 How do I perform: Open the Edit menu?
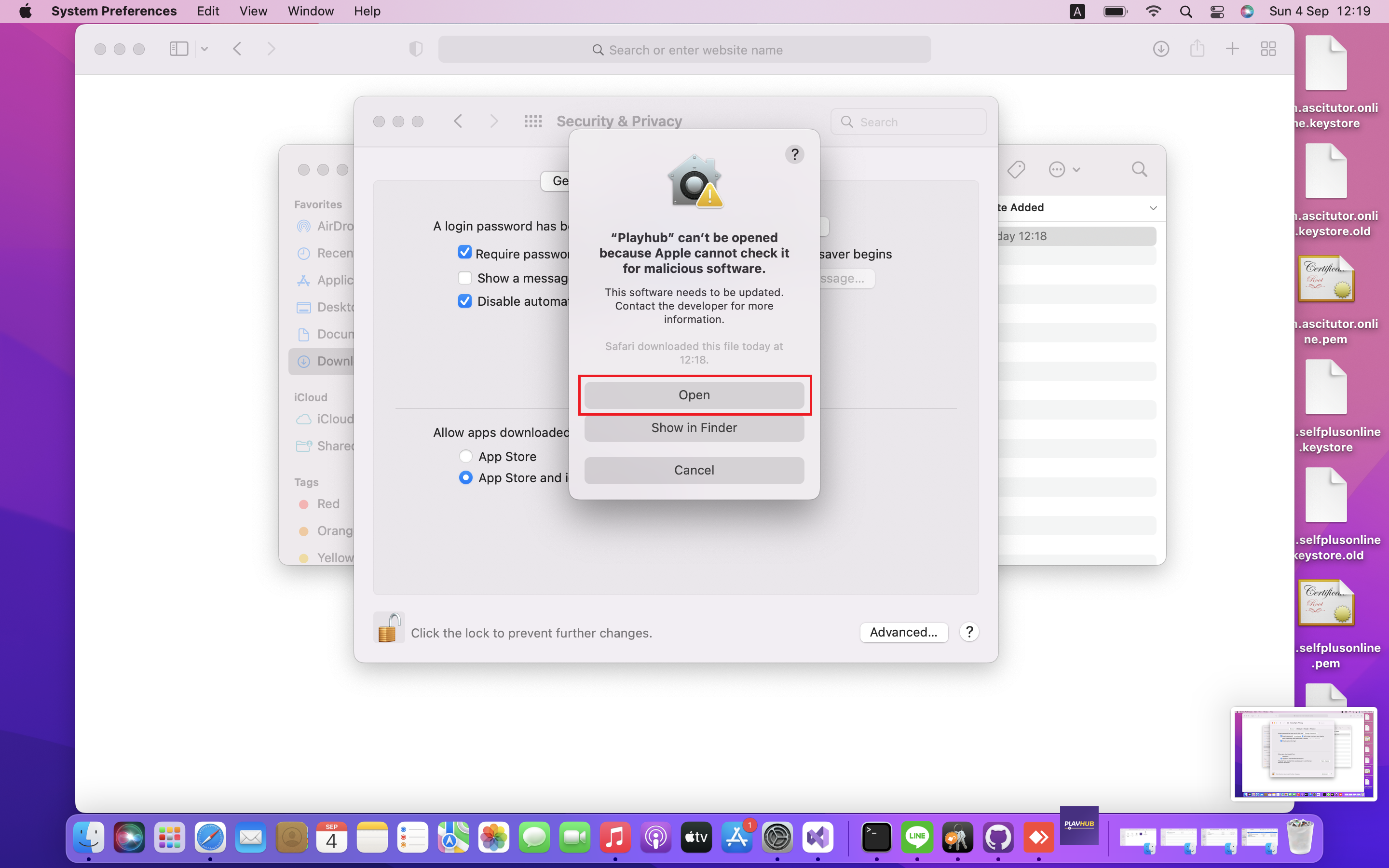tap(208, 11)
